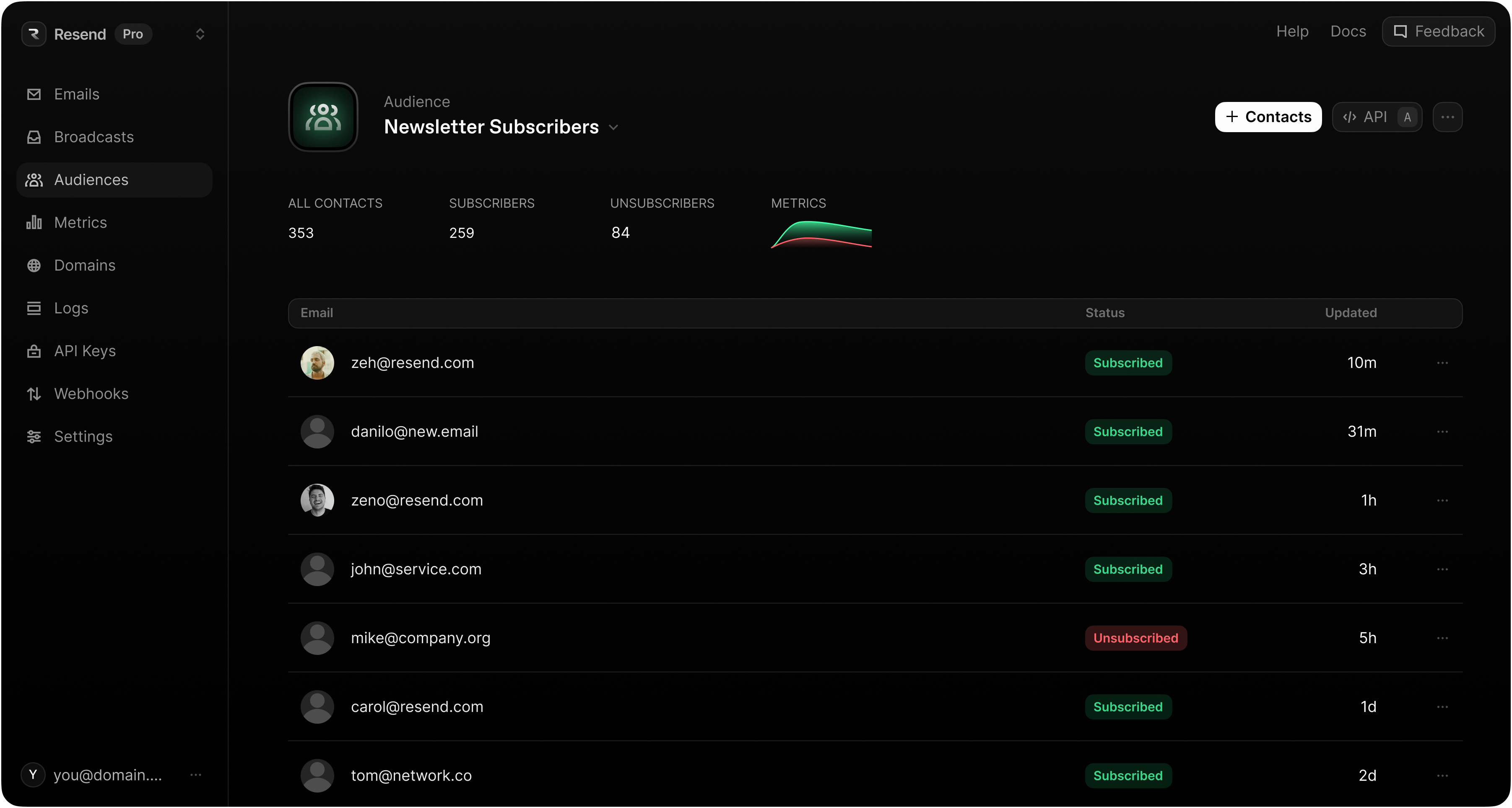Open the Feedback dialog
The width and height of the screenshot is (1512, 808).
click(x=1439, y=31)
